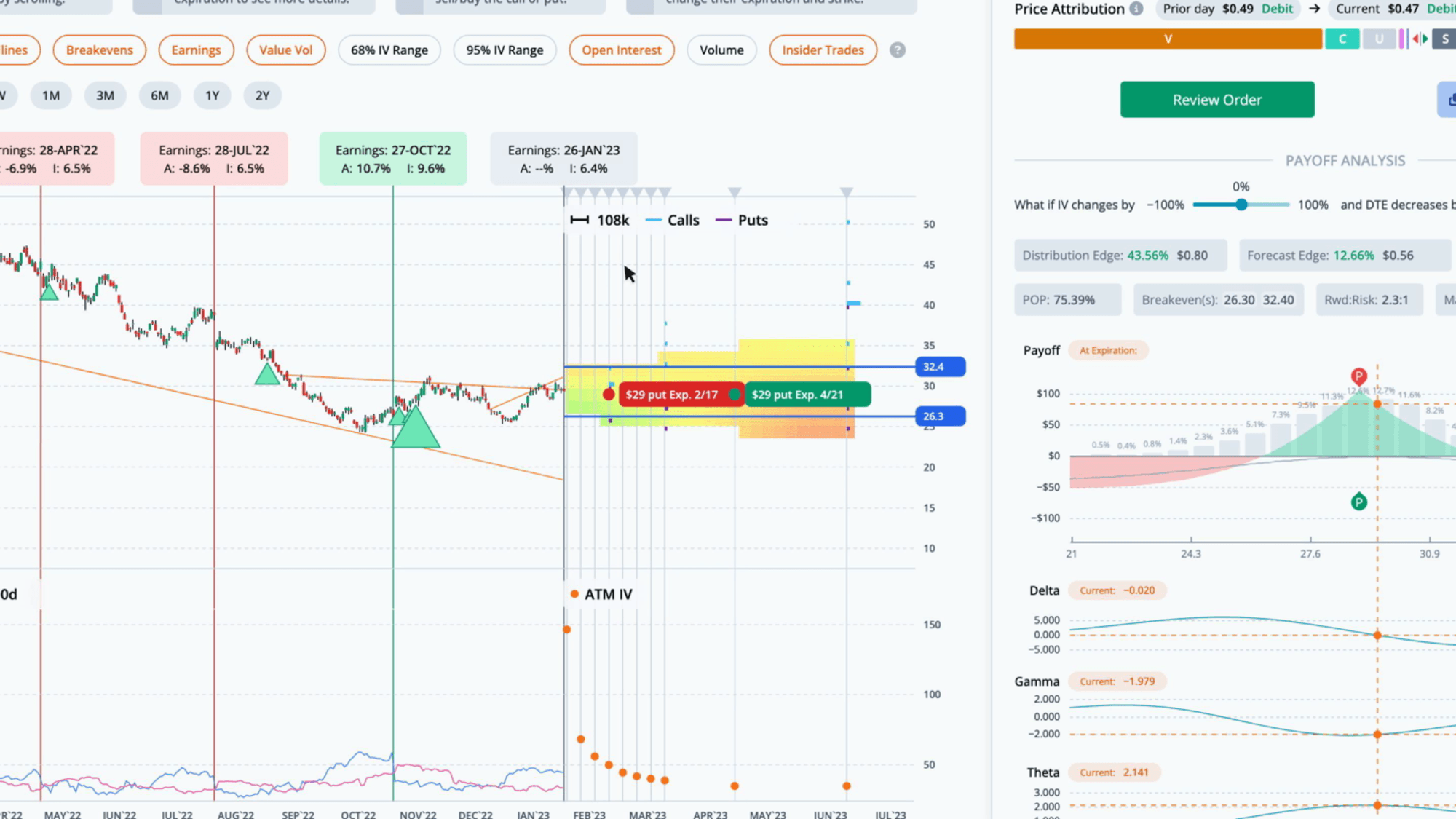
Task: Click the green P marker on payoff chart
Action: pos(1358,502)
